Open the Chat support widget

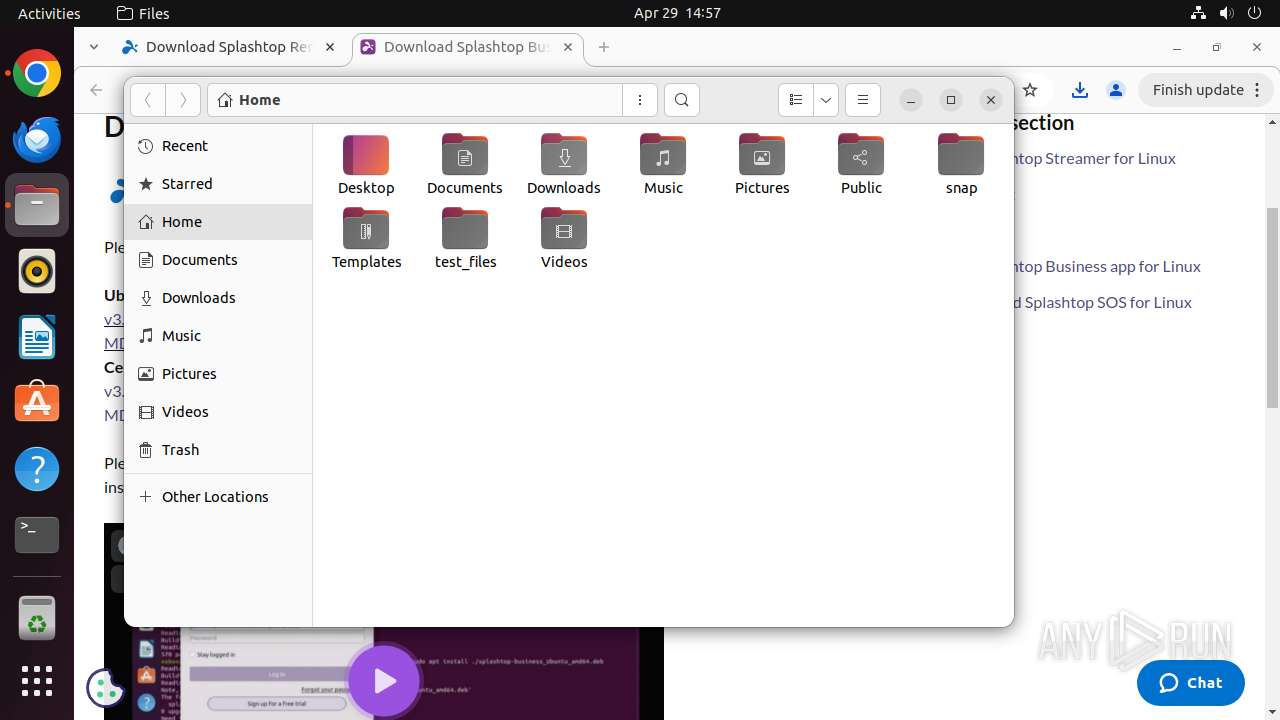pos(1191,683)
